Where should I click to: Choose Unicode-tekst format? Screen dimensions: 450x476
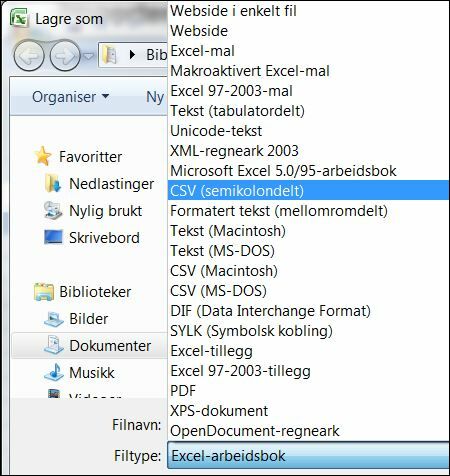pos(308,131)
